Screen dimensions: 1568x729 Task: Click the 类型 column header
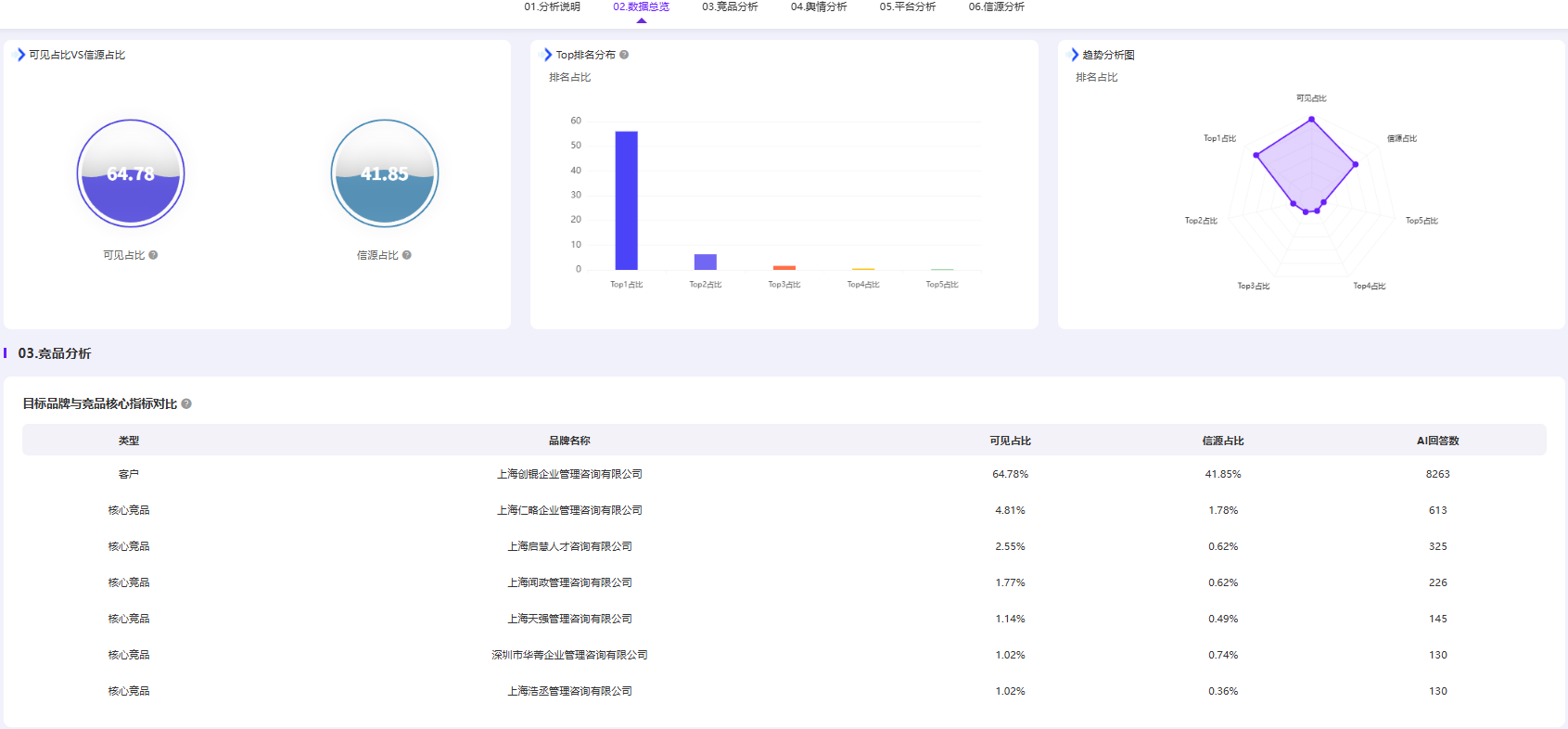[129, 441]
